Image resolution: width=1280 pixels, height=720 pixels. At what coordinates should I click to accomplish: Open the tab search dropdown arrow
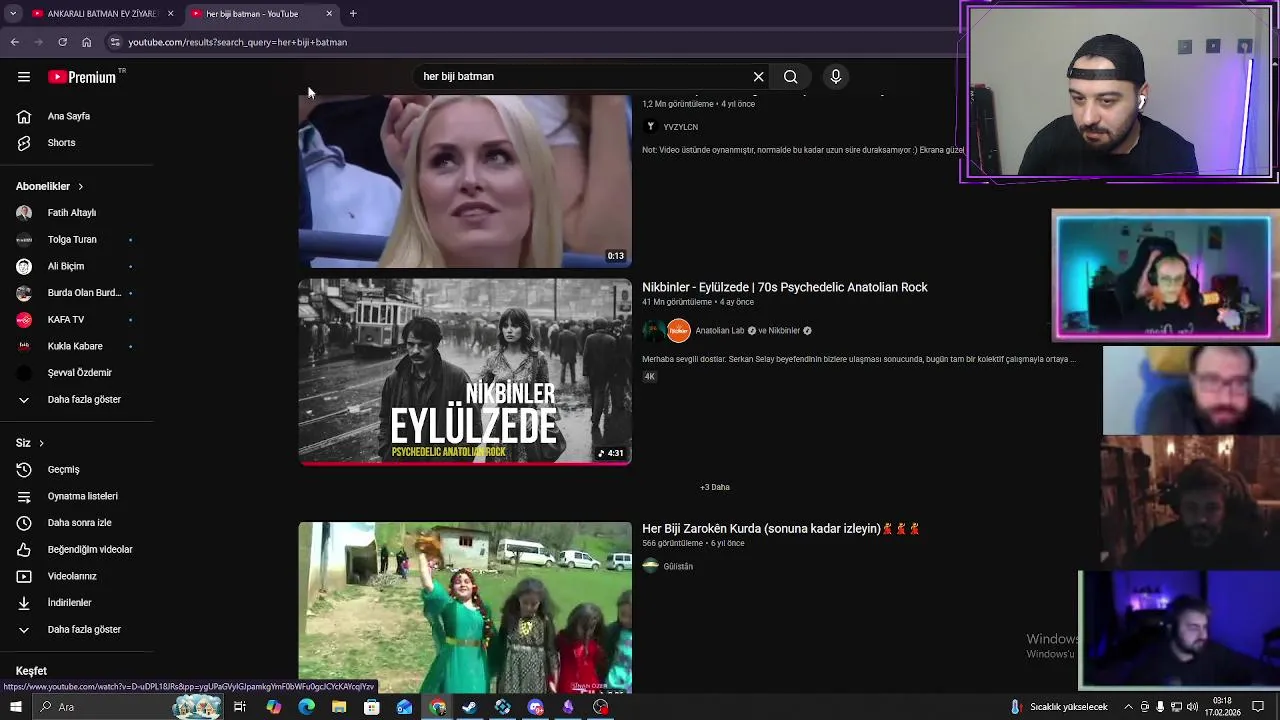(x=13, y=14)
